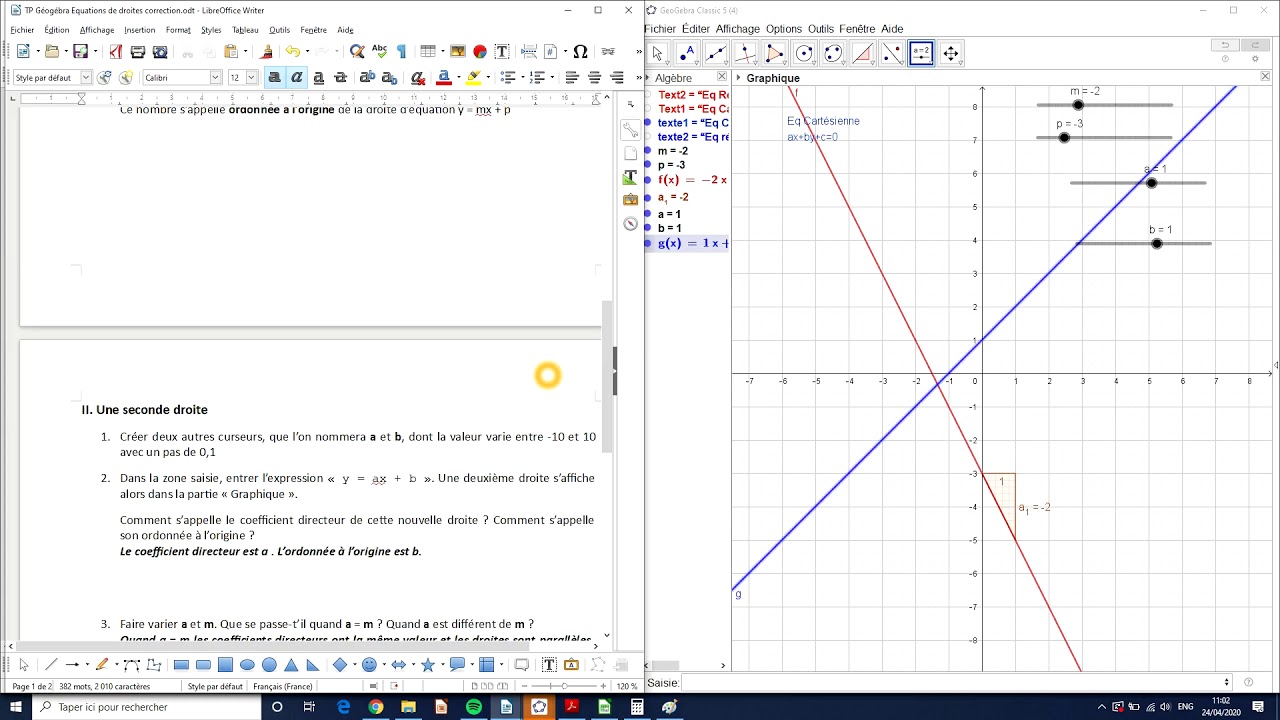Toggle underline formatting in Writer

pyautogui.click(x=318, y=77)
